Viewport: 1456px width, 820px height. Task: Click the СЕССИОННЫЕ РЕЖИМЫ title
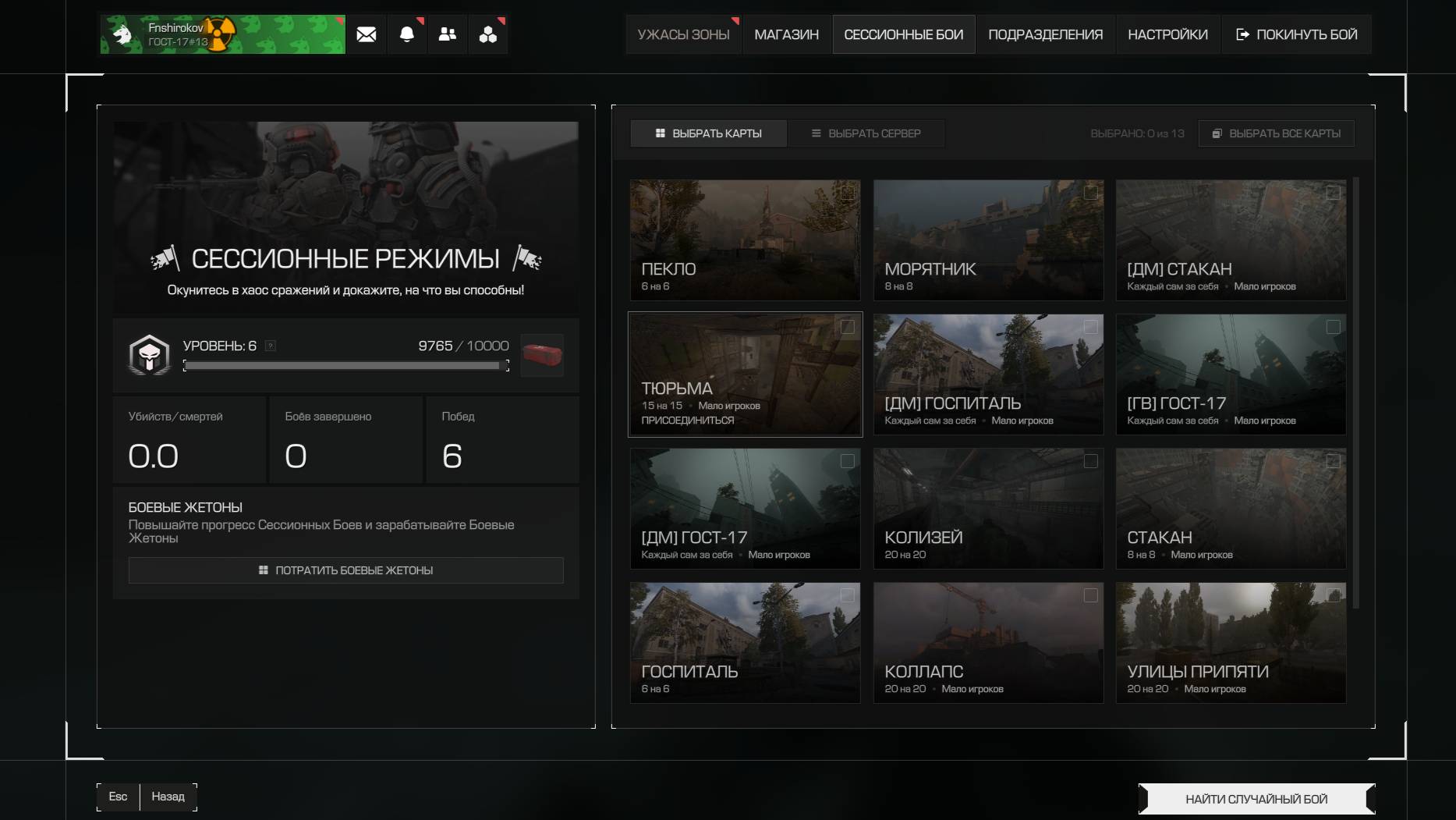pyautogui.click(x=345, y=258)
